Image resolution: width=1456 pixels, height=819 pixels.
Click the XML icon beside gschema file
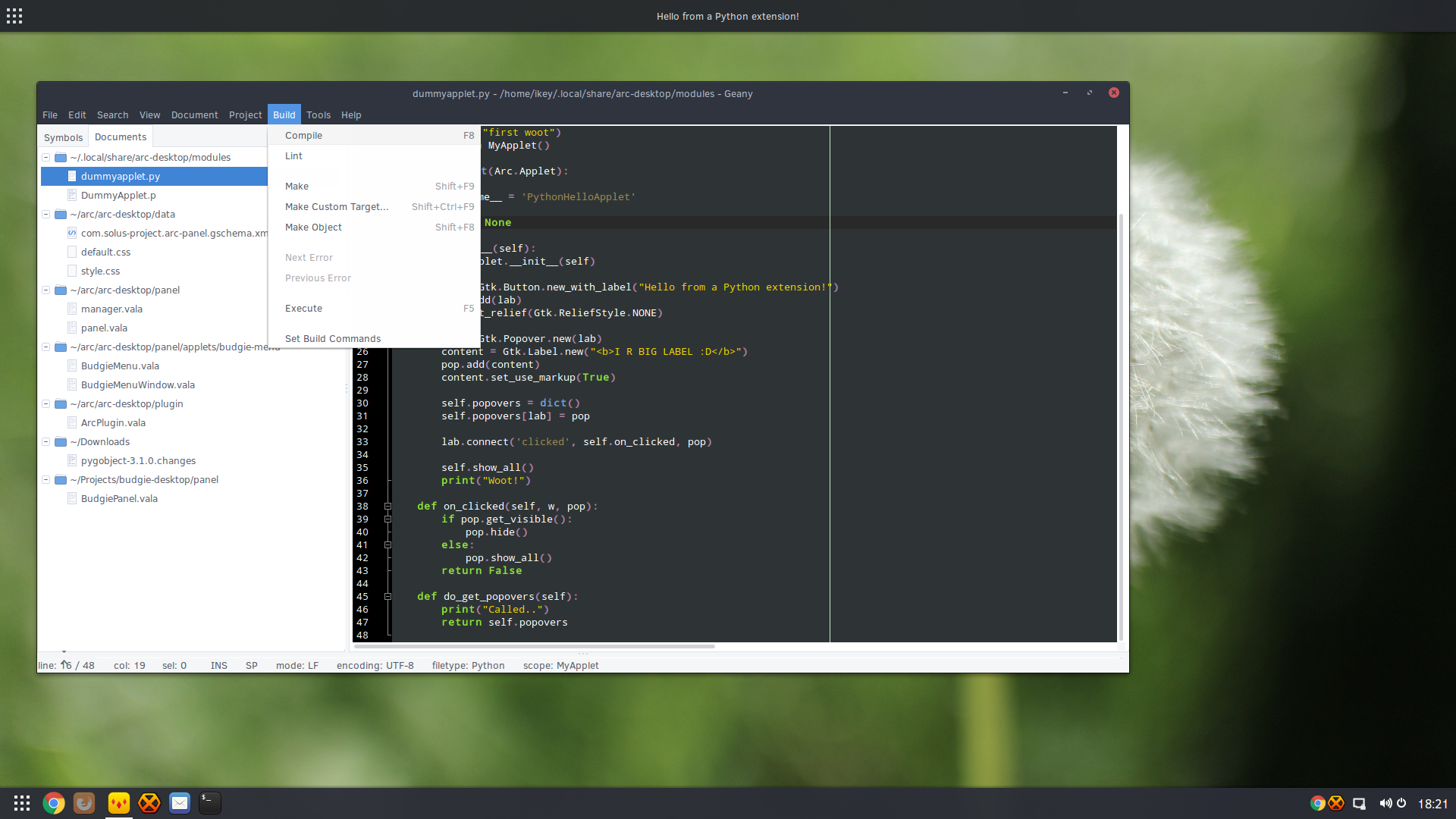pos(72,234)
